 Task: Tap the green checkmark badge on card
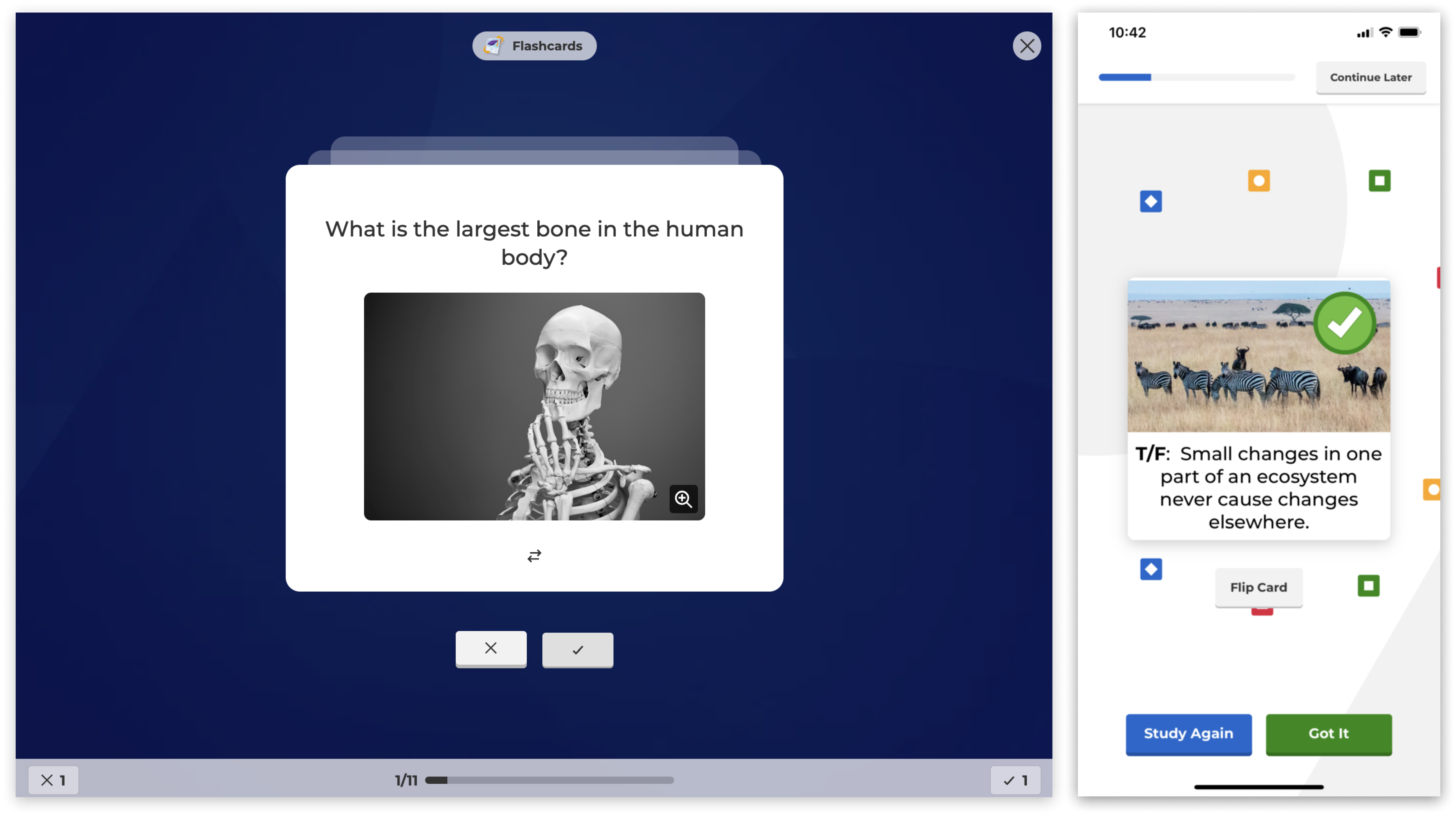pos(1344,323)
